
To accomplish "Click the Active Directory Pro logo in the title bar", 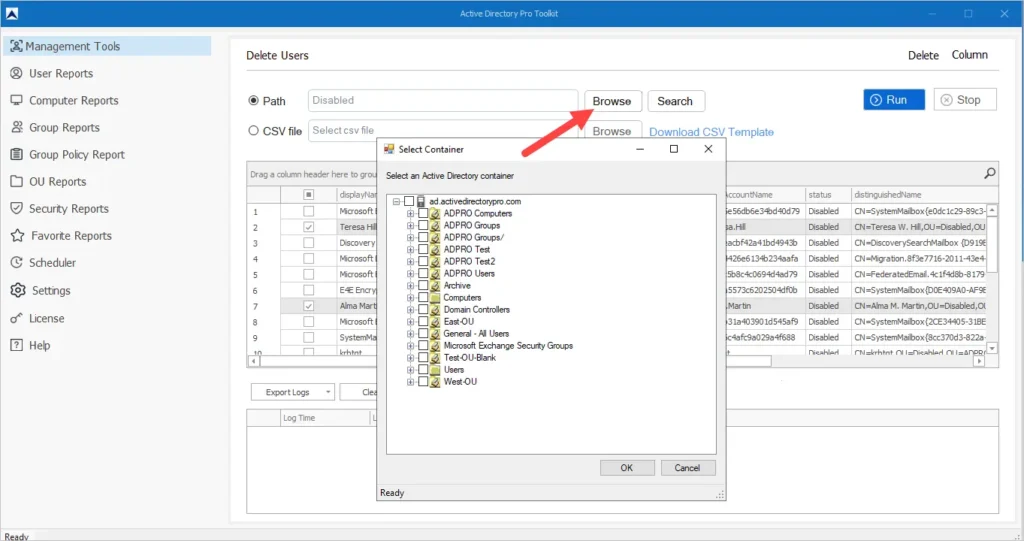I will (x=12, y=13).
